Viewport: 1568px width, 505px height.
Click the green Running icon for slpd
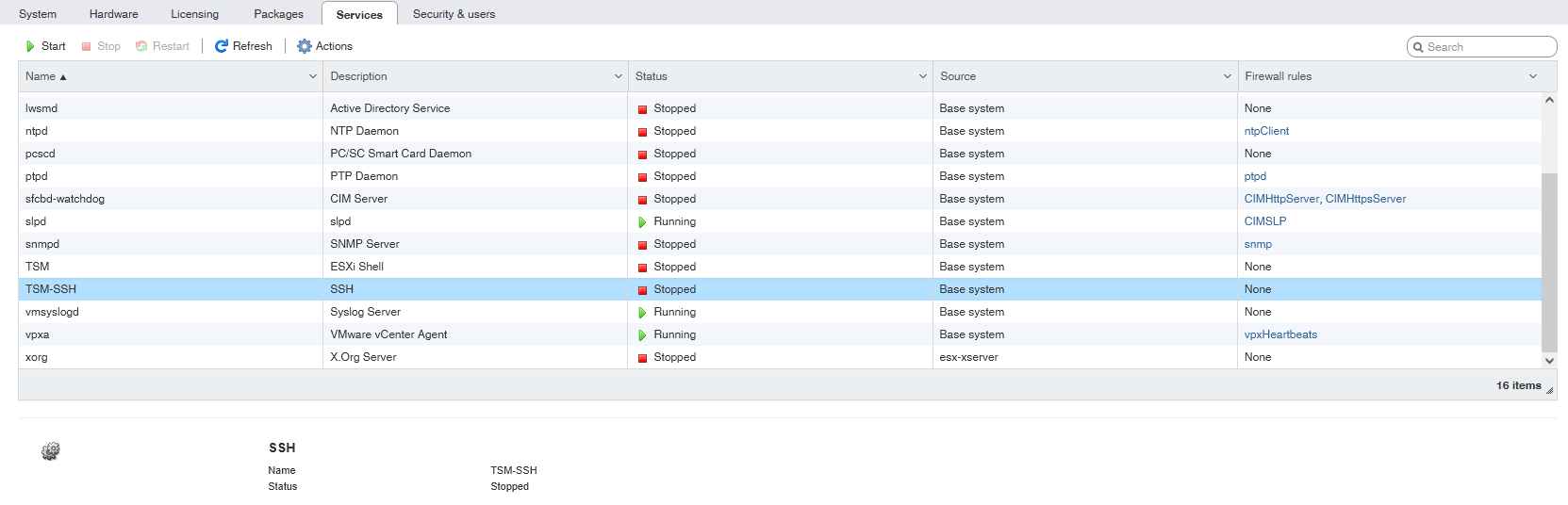[x=642, y=222]
